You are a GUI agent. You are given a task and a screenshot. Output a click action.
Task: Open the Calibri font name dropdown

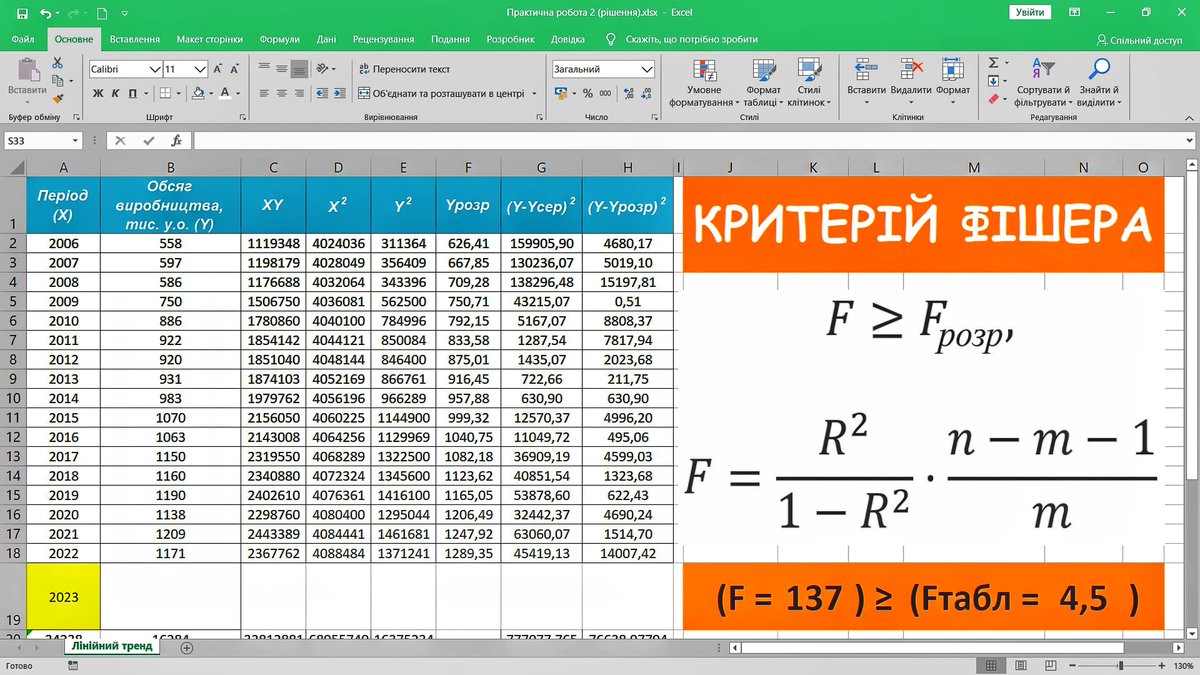155,69
